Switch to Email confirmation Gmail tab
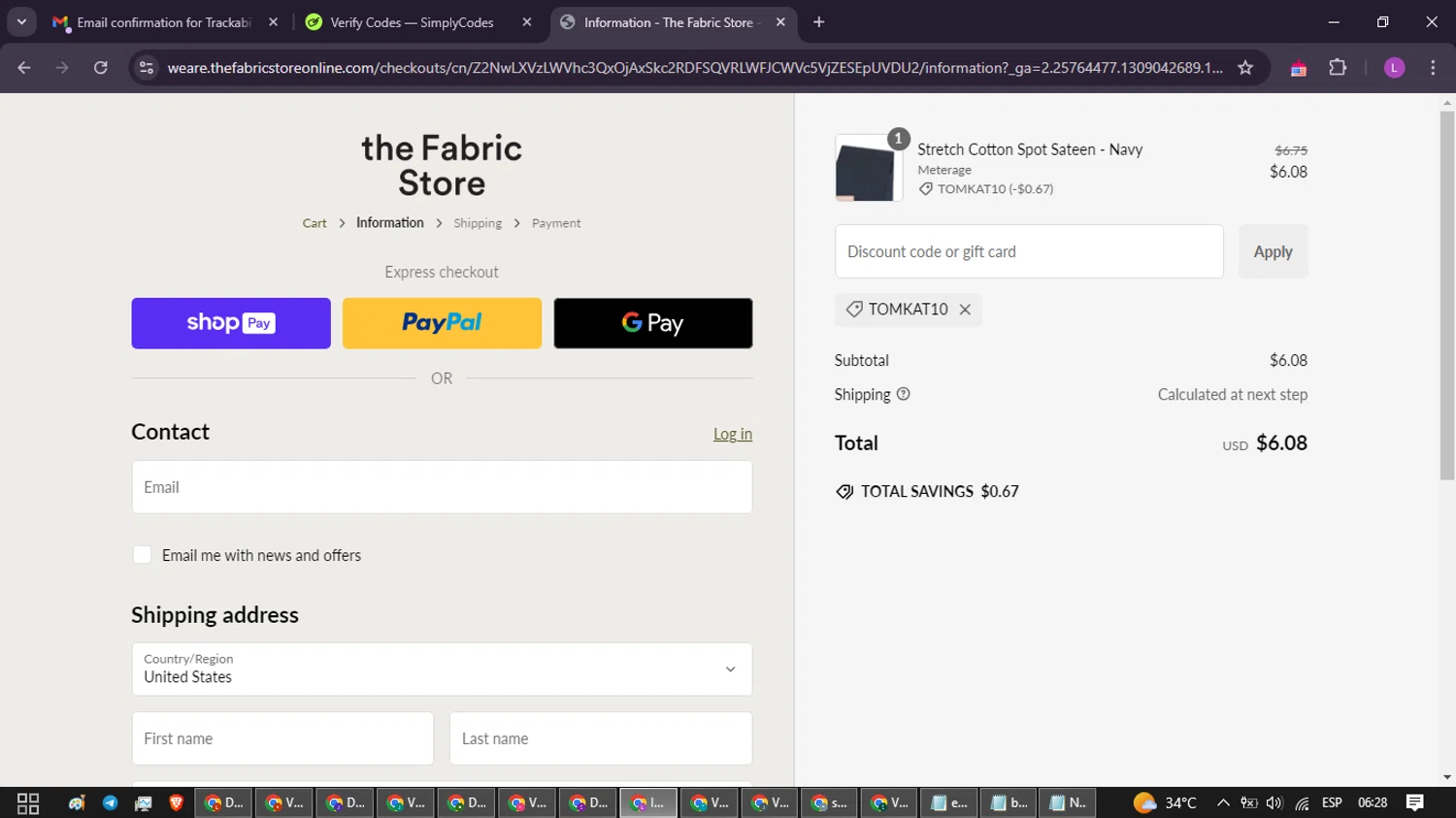Viewport: 1456px width, 818px height. click(165, 21)
